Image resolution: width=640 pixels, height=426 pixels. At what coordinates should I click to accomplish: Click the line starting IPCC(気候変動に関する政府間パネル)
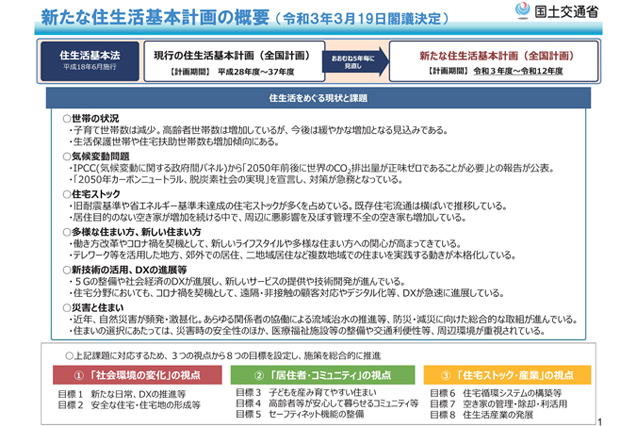312,168
